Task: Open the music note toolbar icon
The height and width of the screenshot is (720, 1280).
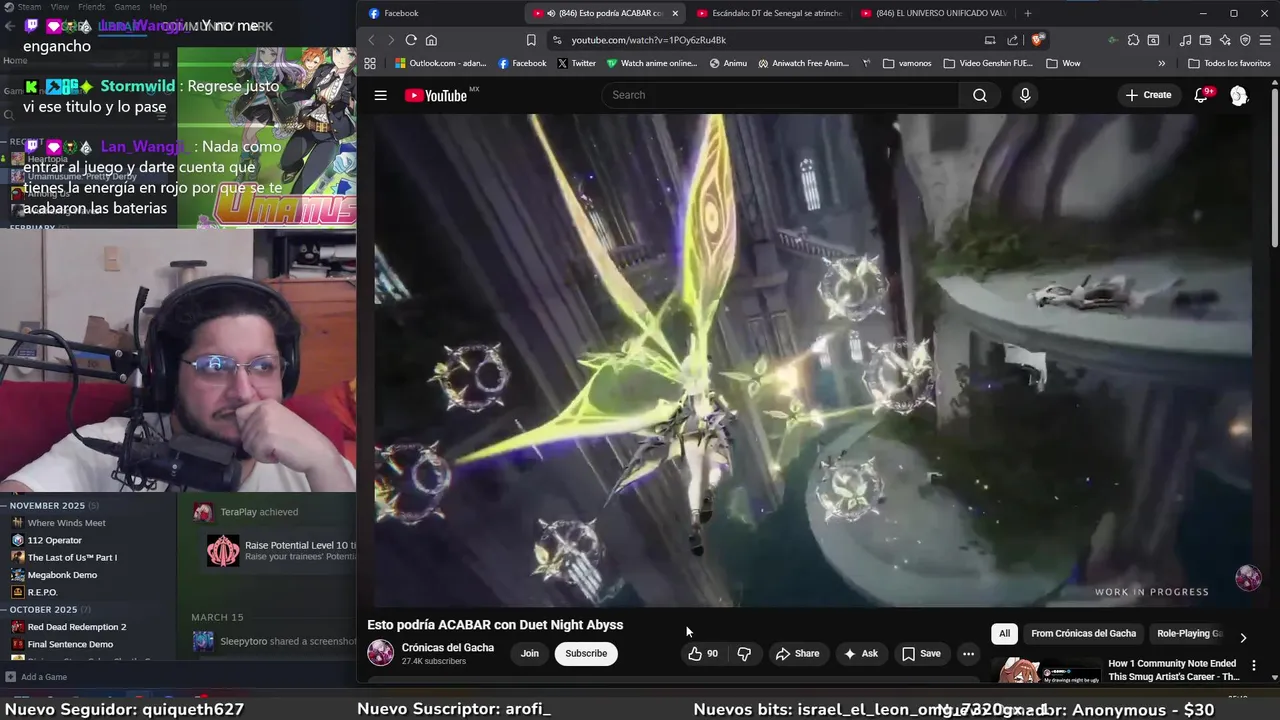Action: [1185, 40]
